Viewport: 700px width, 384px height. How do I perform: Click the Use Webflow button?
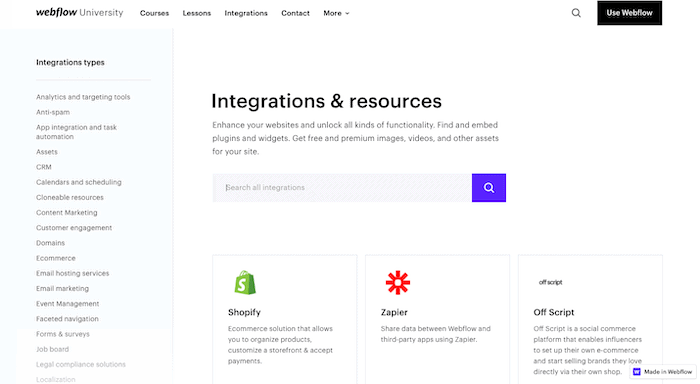(x=629, y=13)
